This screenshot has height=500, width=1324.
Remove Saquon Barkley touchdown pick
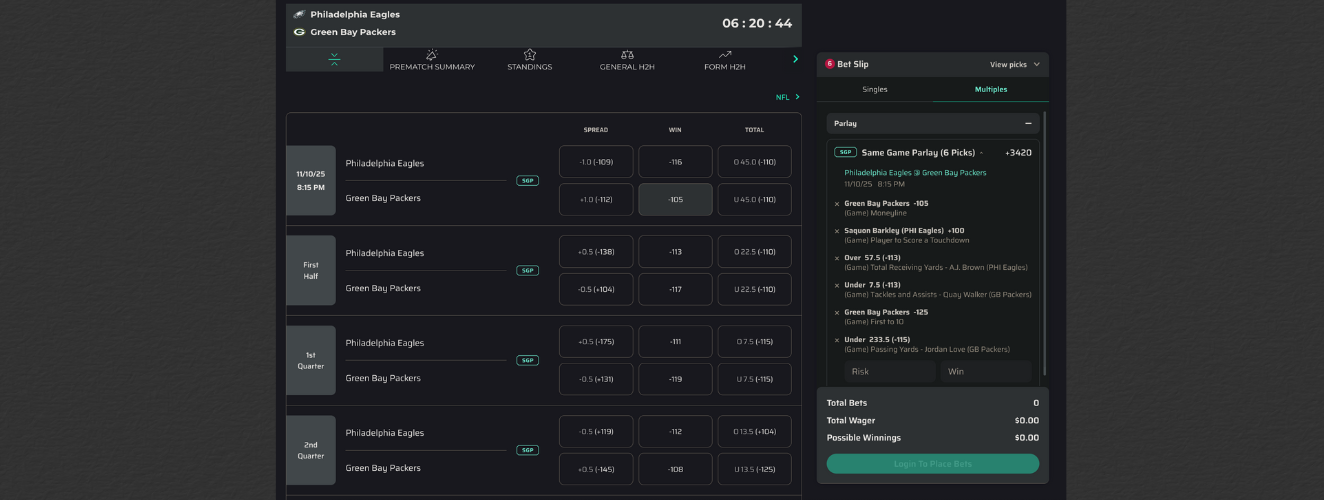pyautogui.click(x=837, y=231)
